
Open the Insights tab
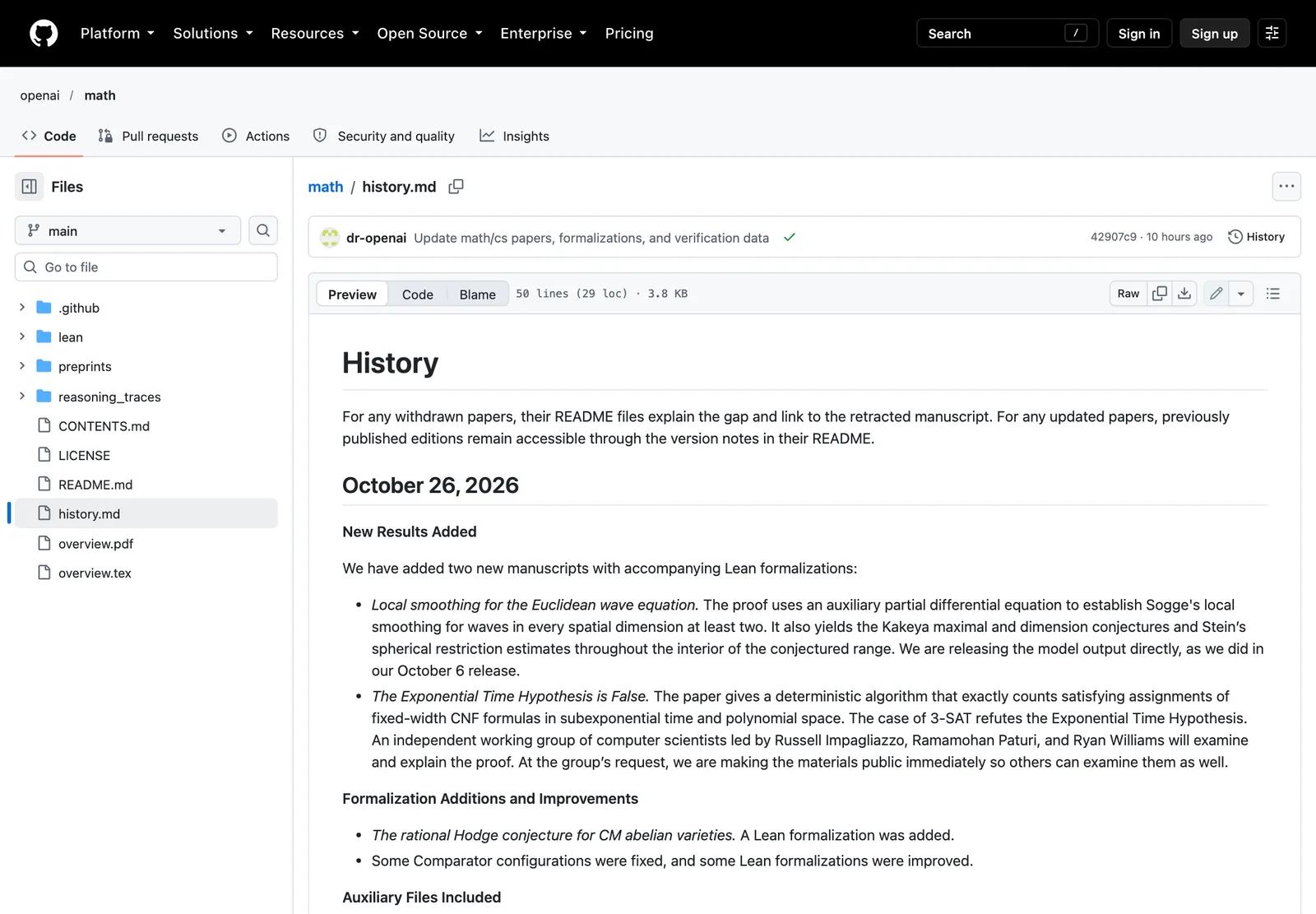(514, 137)
